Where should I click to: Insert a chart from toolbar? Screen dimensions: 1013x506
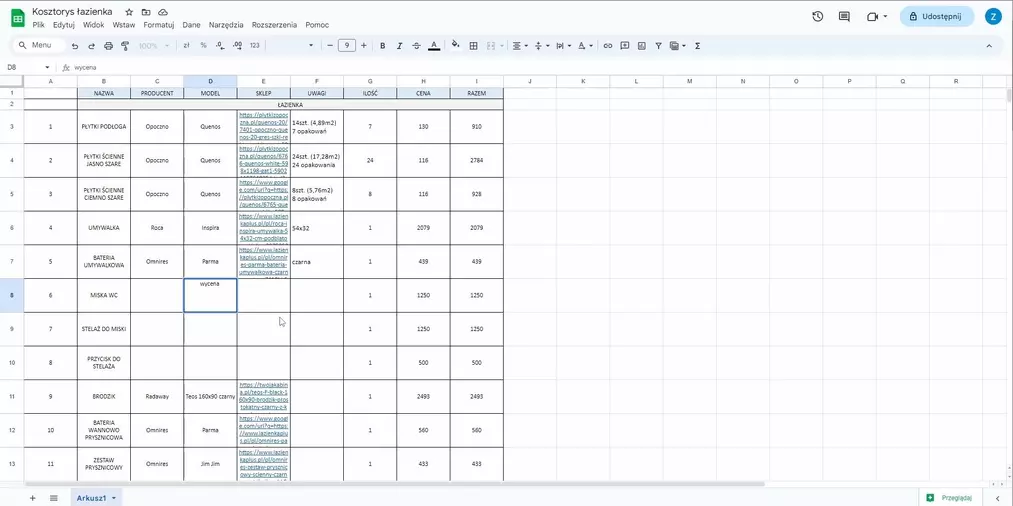(x=642, y=46)
